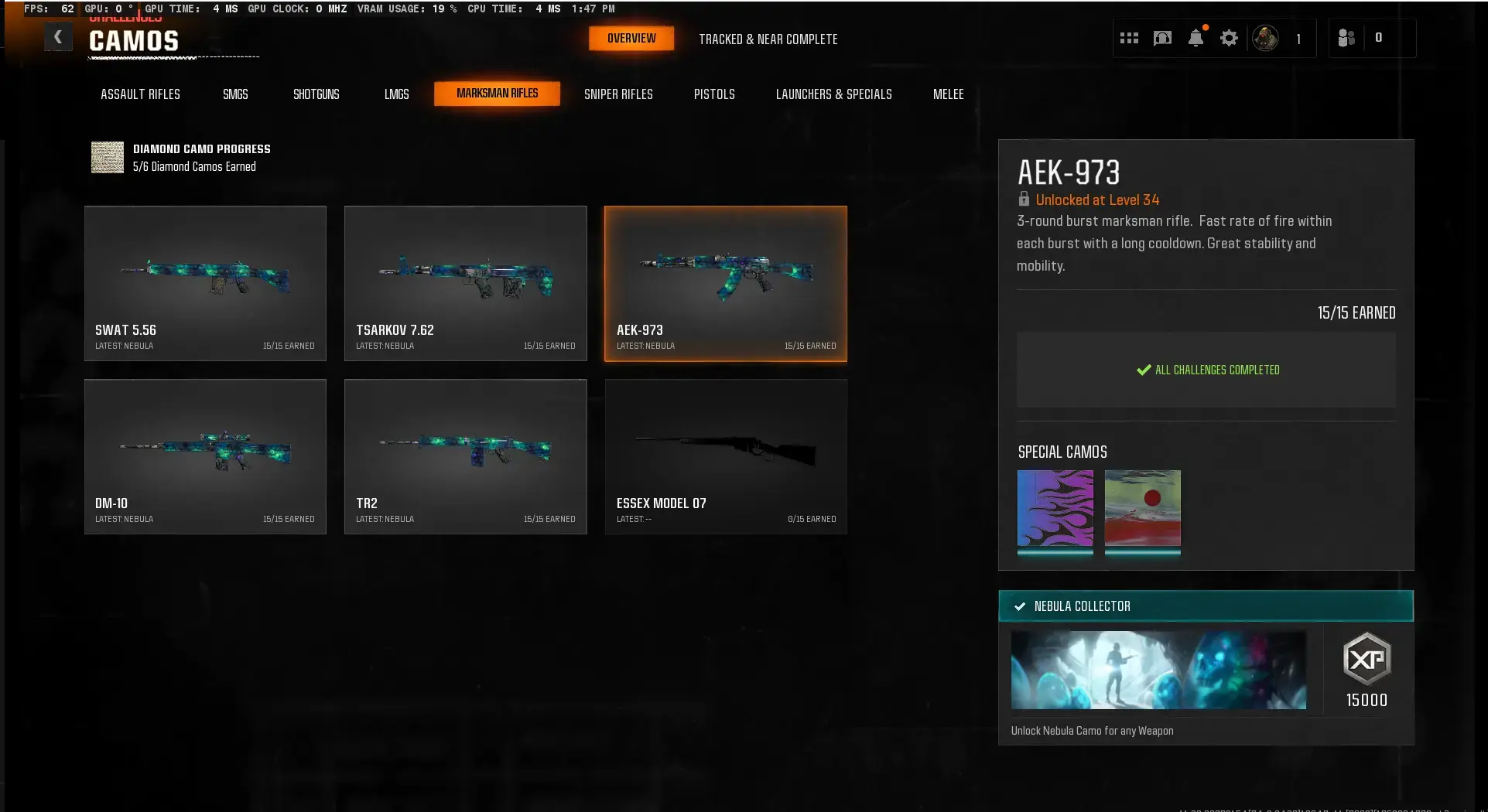The width and height of the screenshot is (1488, 812).
Task: Click the AEK-973 title in details panel
Action: point(1069,172)
